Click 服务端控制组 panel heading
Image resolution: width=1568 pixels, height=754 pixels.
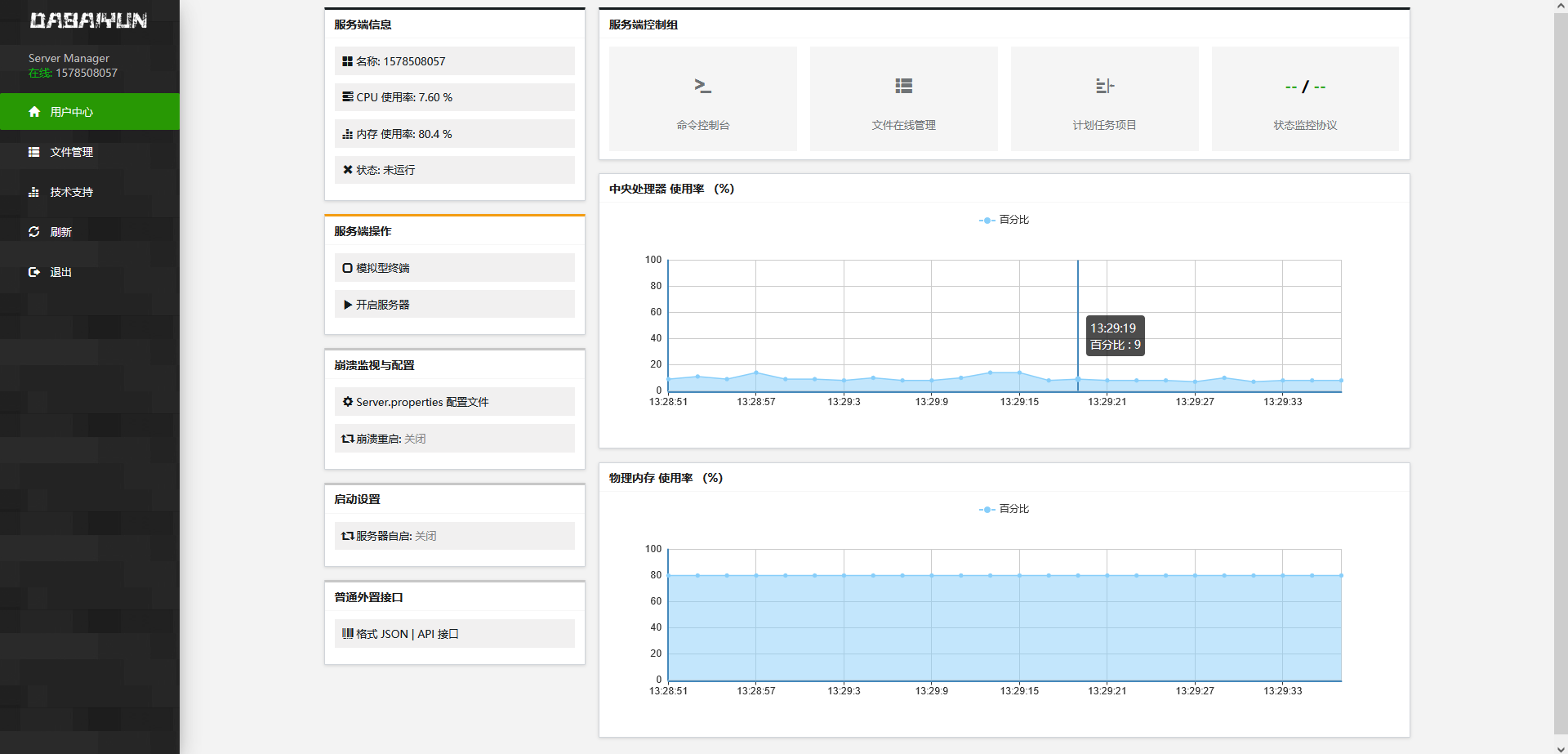[x=644, y=25]
